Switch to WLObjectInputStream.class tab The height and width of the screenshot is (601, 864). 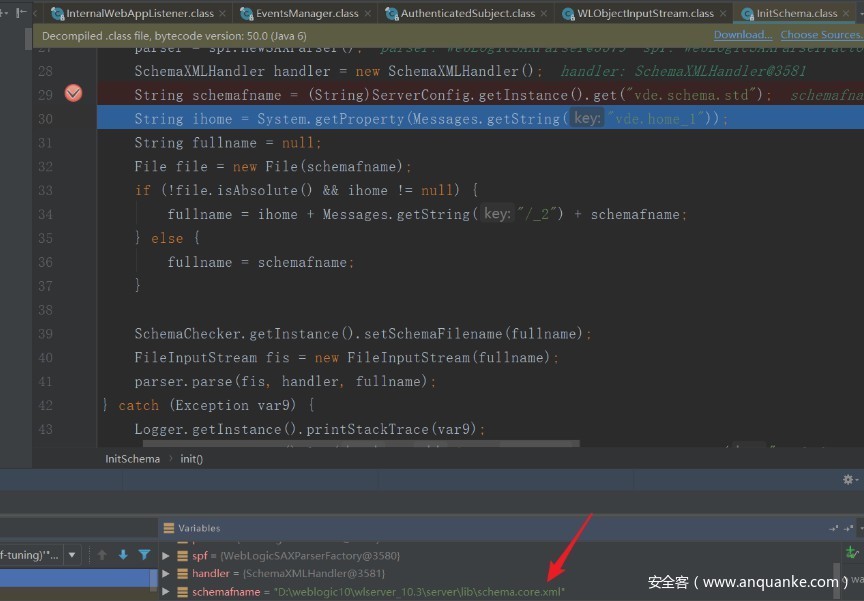tap(645, 14)
